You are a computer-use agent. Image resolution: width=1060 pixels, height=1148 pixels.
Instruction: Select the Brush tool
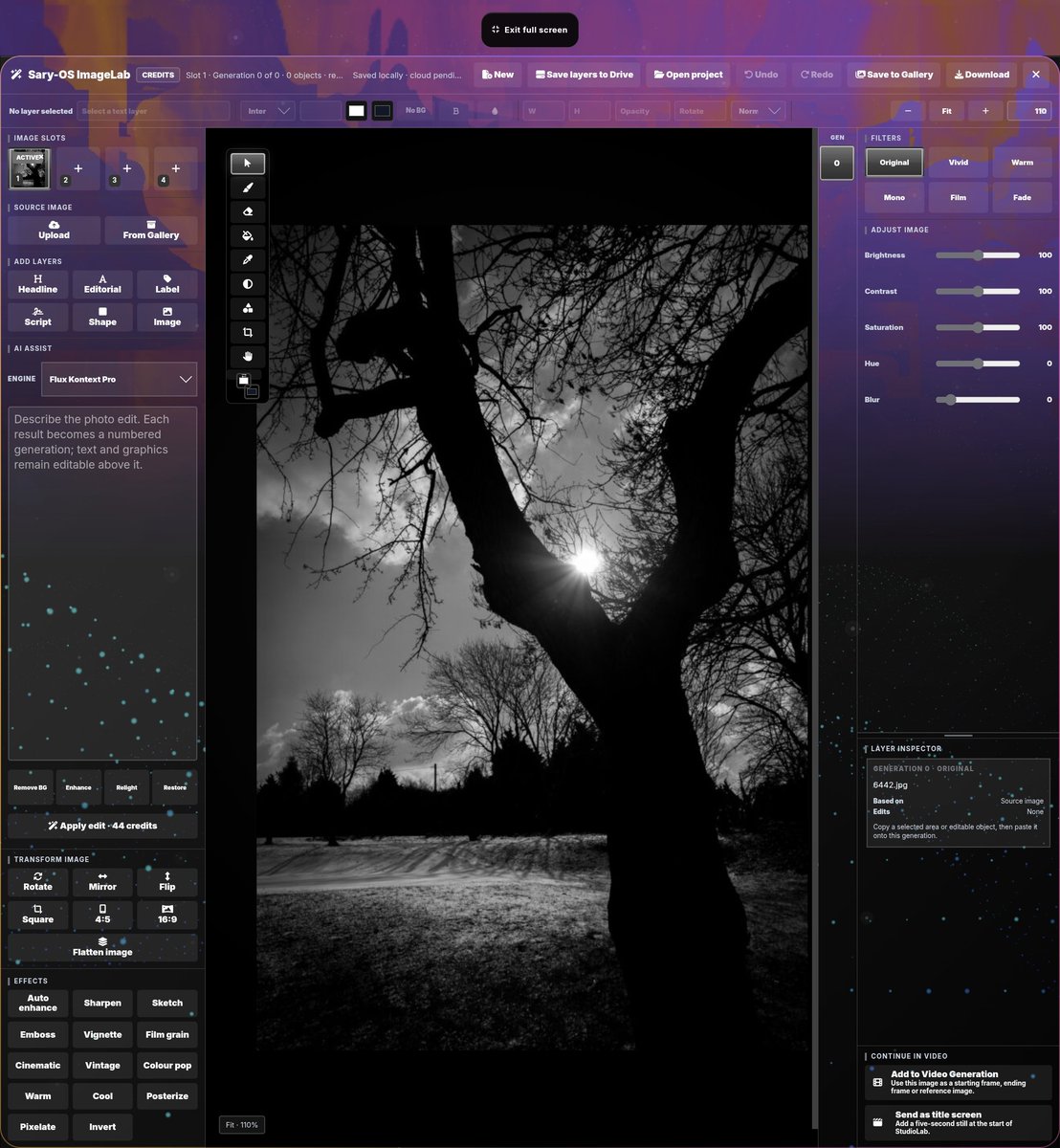[x=248, y=188]
